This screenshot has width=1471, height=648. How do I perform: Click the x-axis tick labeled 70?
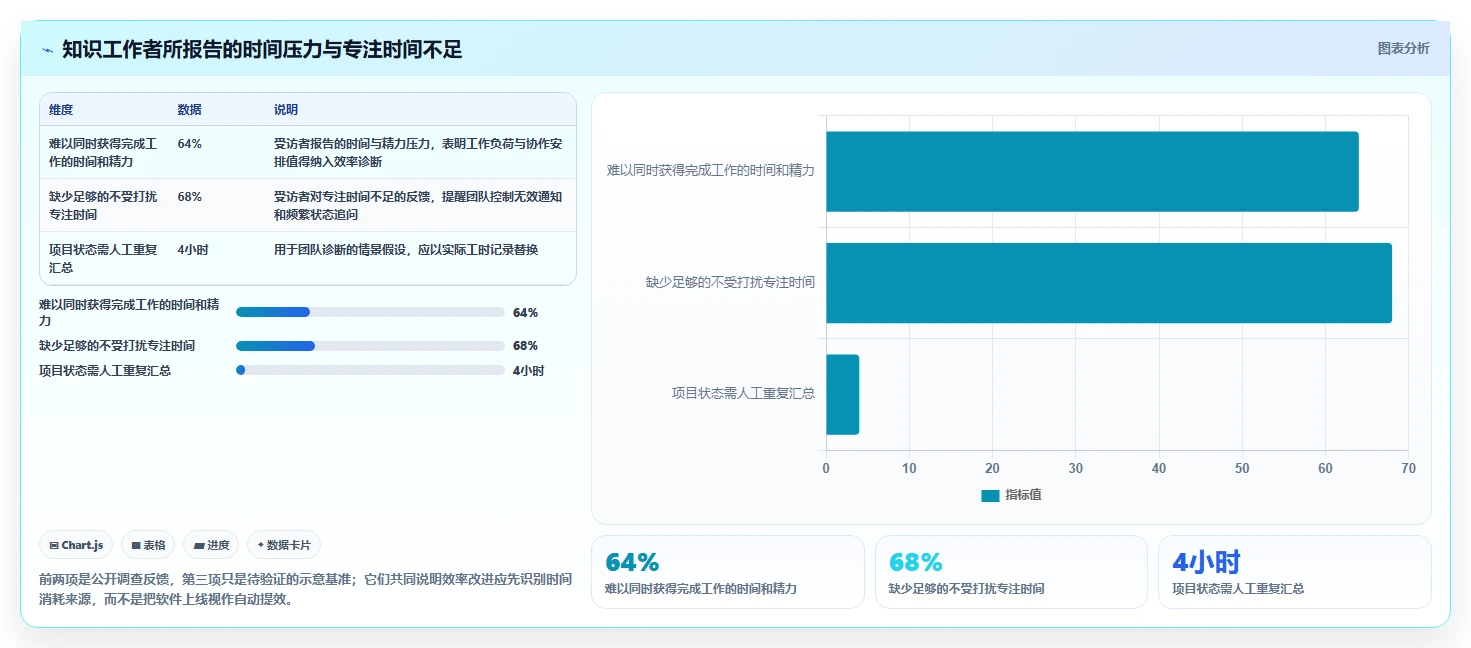(x=1408, y=468)
